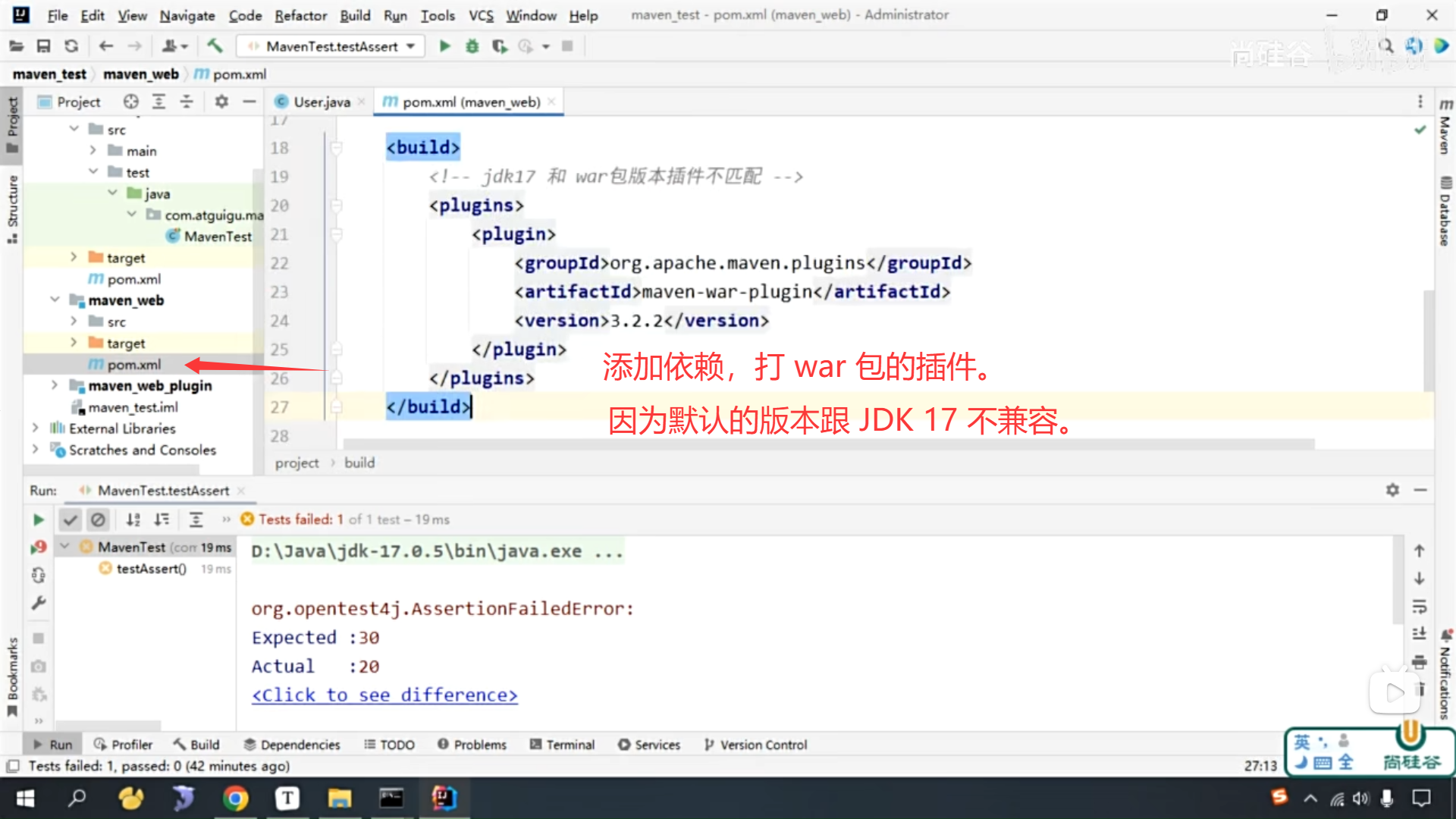
Task: Expand the maven_web_plugin module
Action: coord(55,385)
